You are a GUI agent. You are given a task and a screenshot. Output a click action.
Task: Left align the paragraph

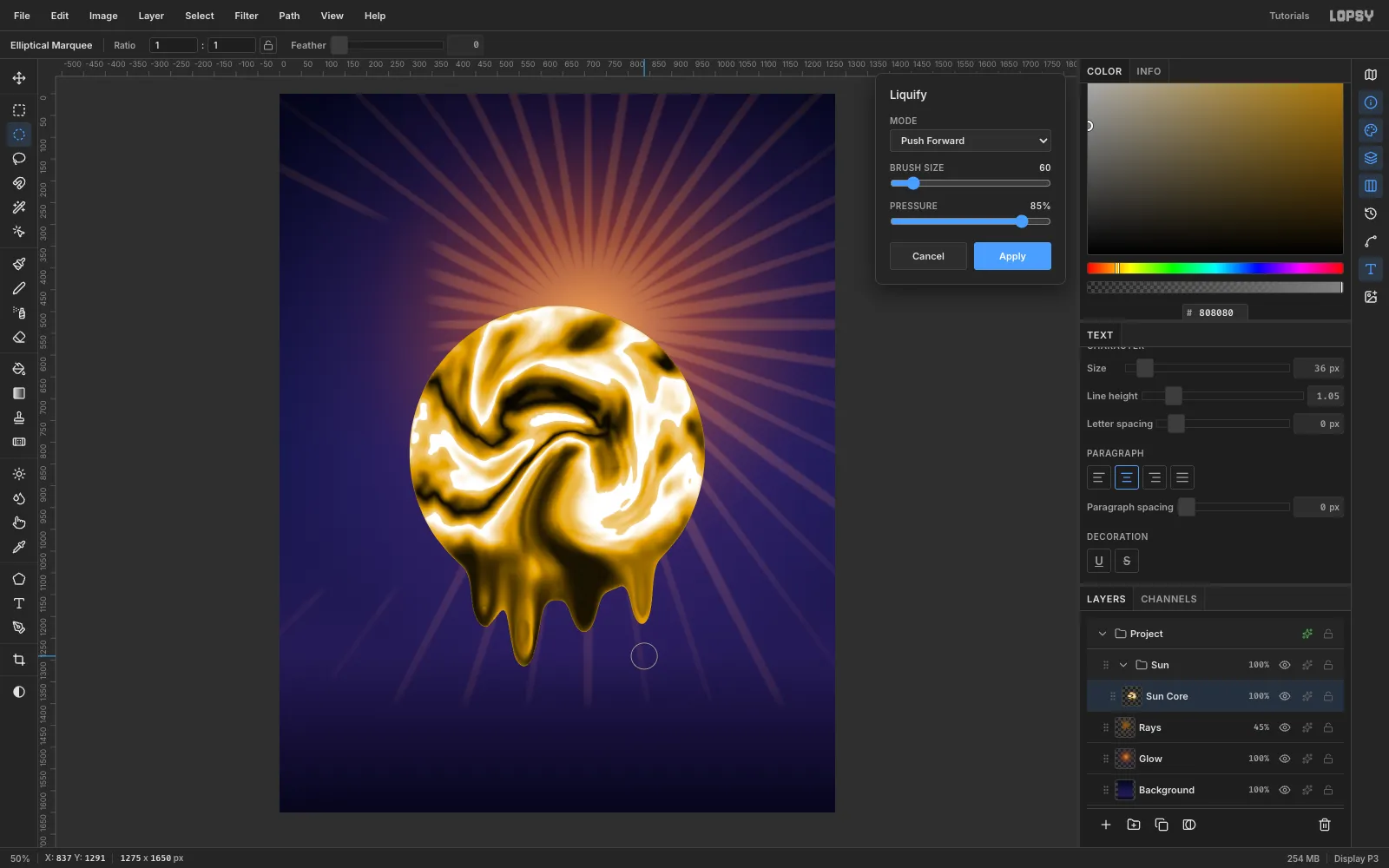pyautogui.click(x=1099, y=477)
